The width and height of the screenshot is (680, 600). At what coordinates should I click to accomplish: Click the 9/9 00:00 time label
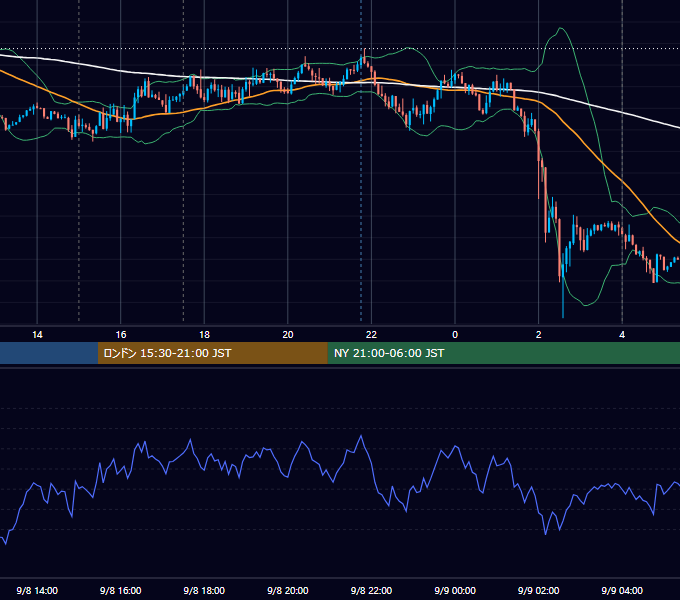455,590
